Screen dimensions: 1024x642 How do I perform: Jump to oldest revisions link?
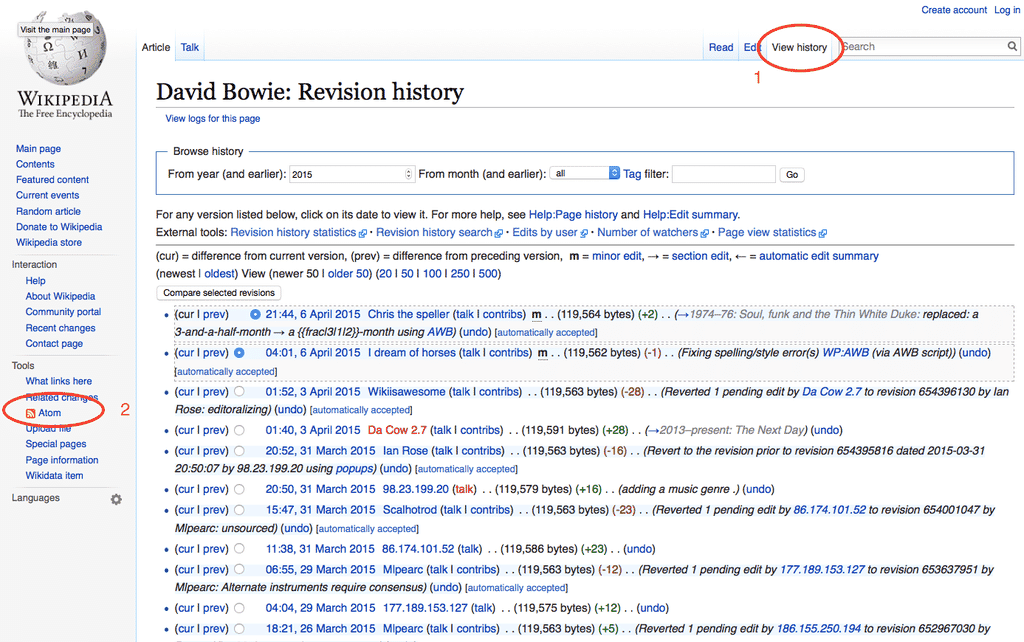click(219, 274)
